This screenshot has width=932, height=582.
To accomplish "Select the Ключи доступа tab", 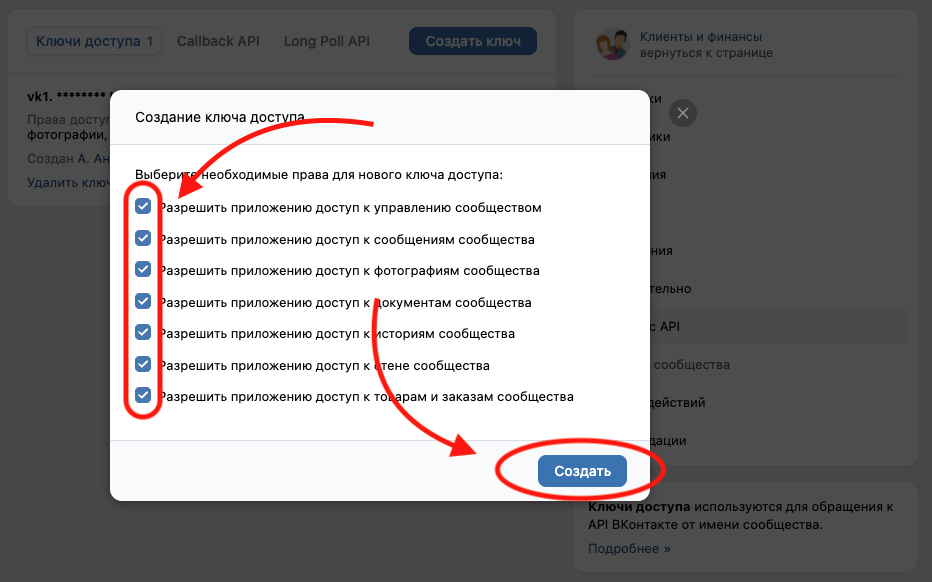I will pyautogui.click(x=94, y=41).
